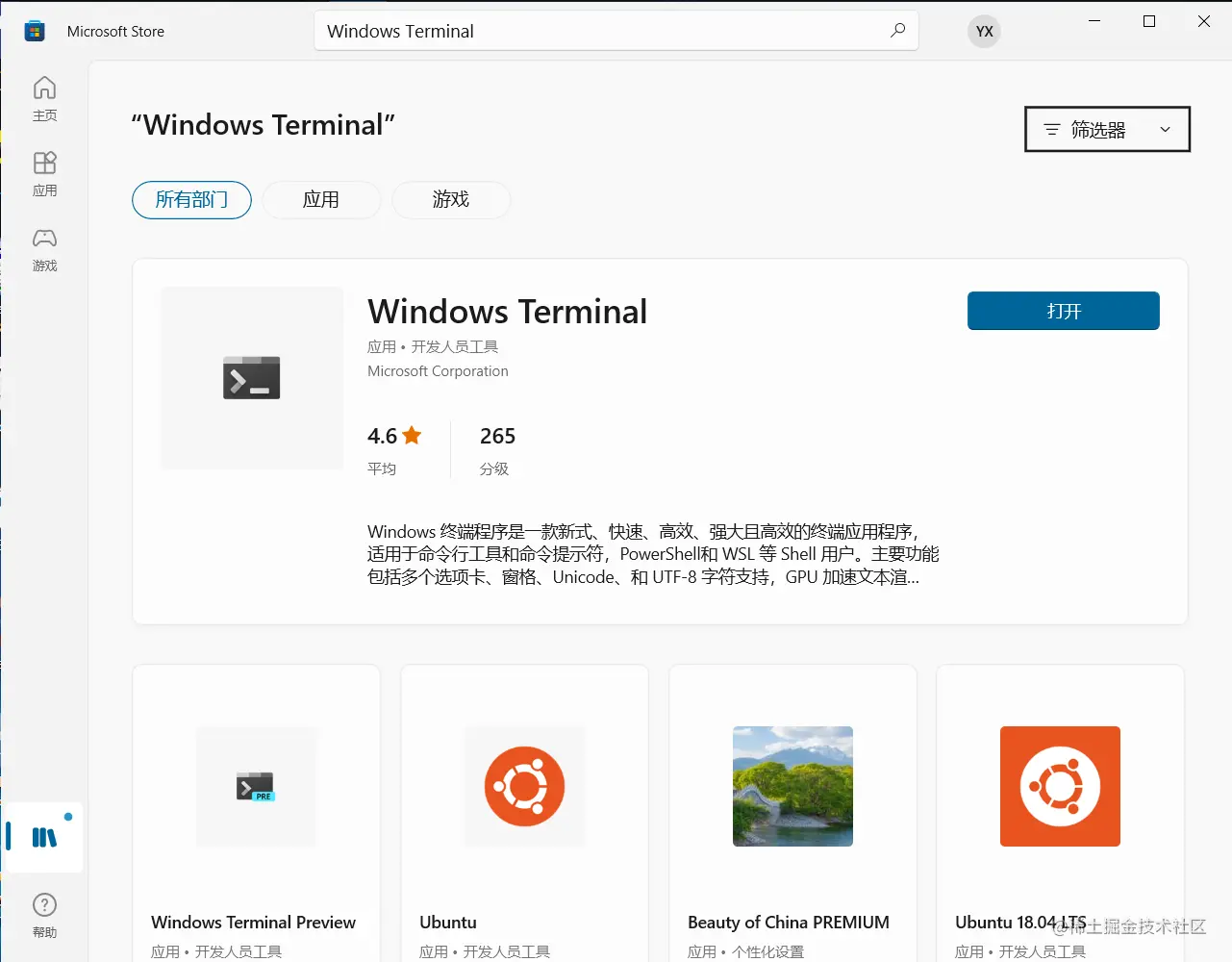Viewport: 1232px width, 962px height.
Task: Open Beauty of China PREMIUM thumbnail
Action: coord(792,786)
